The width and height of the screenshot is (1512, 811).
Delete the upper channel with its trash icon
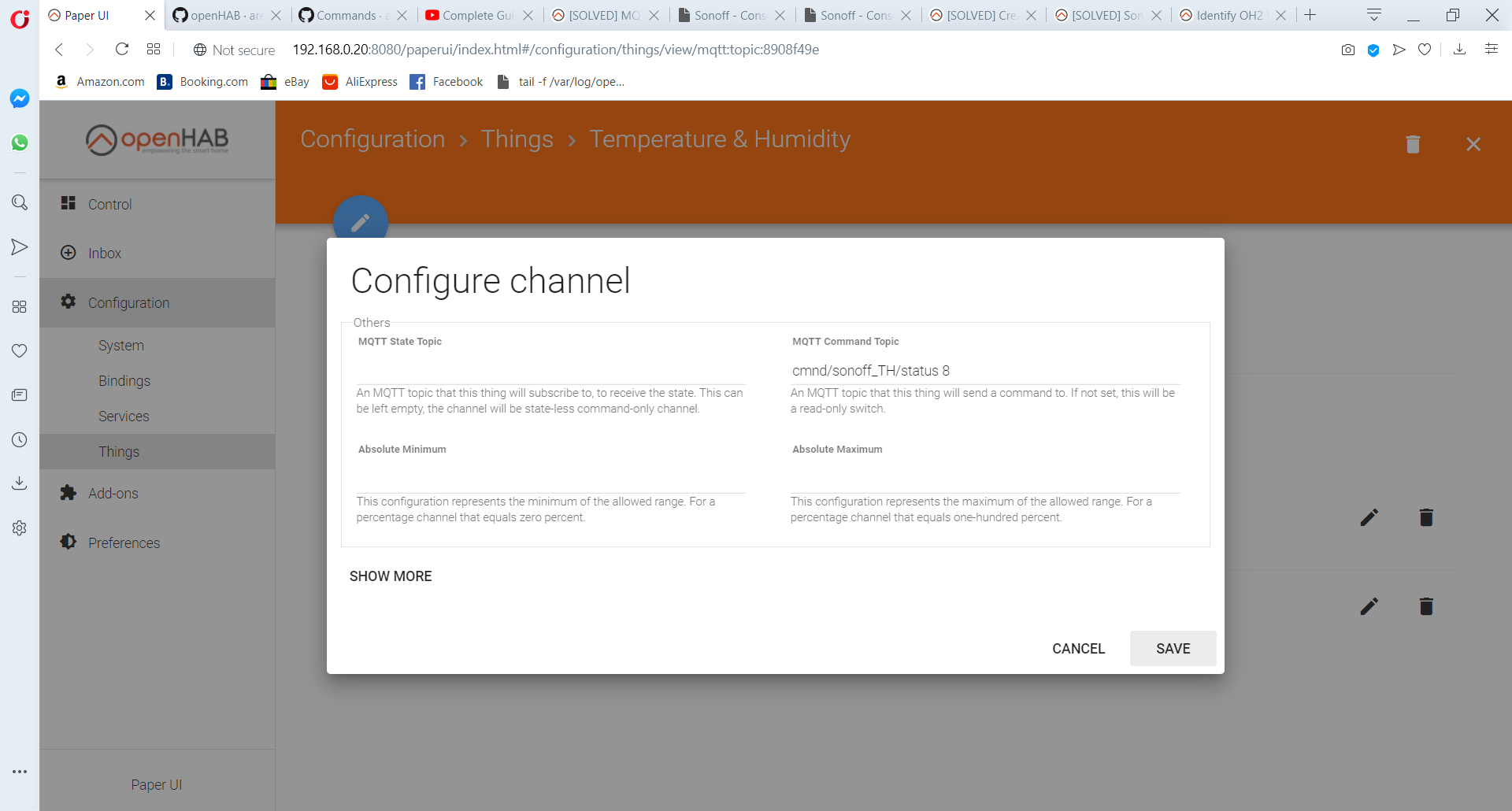coord(1426,517)
